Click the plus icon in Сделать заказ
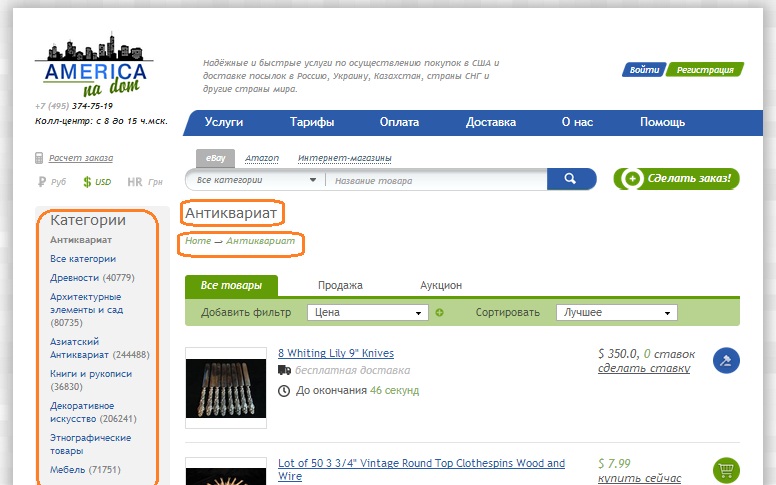This screenshot has width=776, height=485. point(631,179)
